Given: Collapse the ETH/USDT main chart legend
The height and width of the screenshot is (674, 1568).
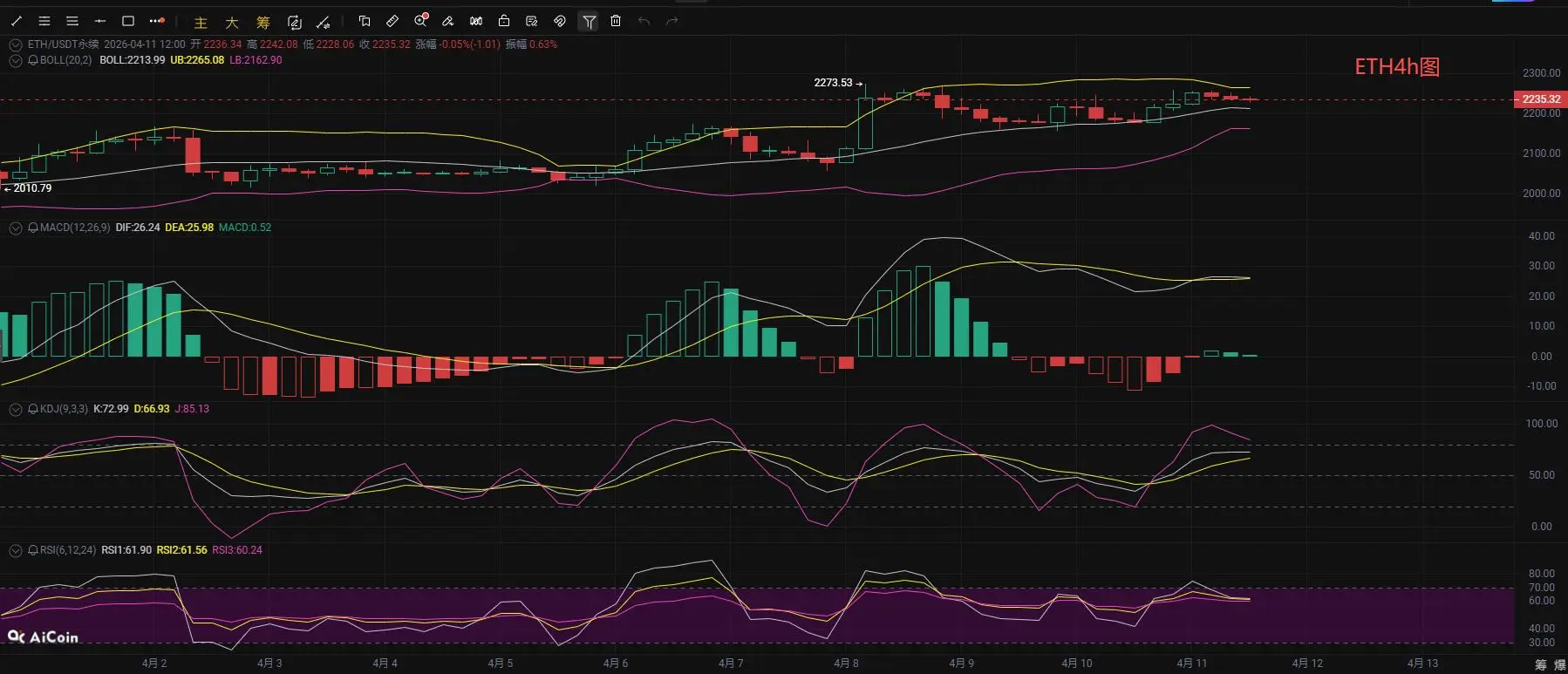Looking at the screenshot, I should click(x=16, y=44).
